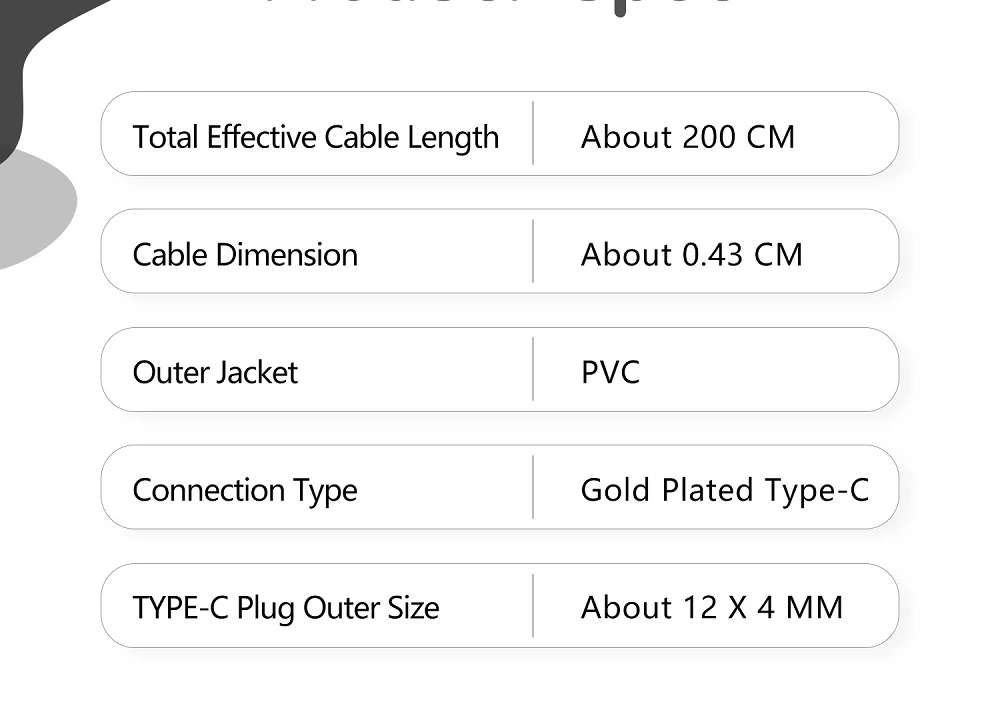Click the 'Connection Type' label
This screenshot has height=719, width=1000.
click(x=245, y=491)
